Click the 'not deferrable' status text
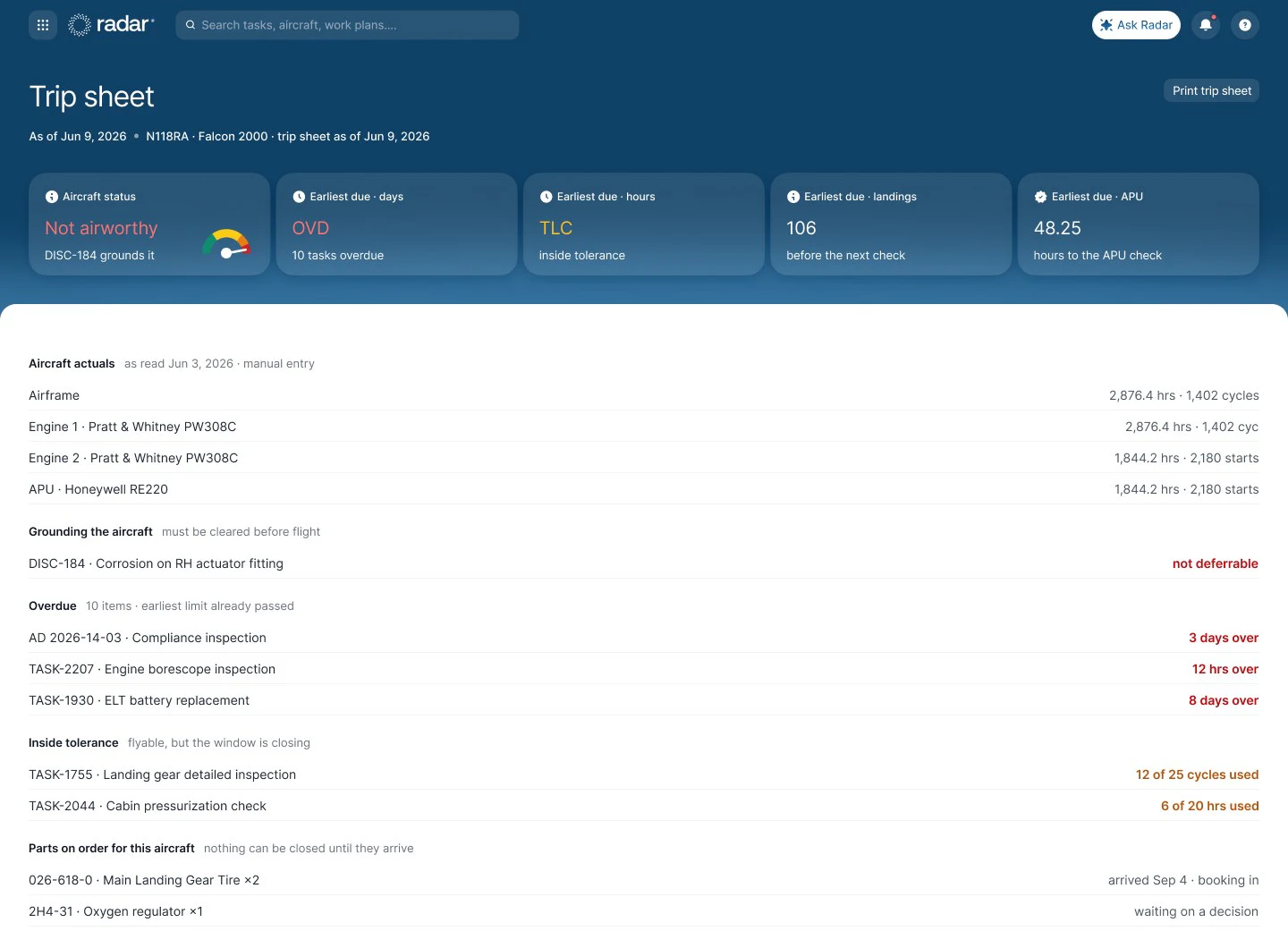Viewport: 1288px width, 948px height. pyautogui.click(x=1216, y=563)
